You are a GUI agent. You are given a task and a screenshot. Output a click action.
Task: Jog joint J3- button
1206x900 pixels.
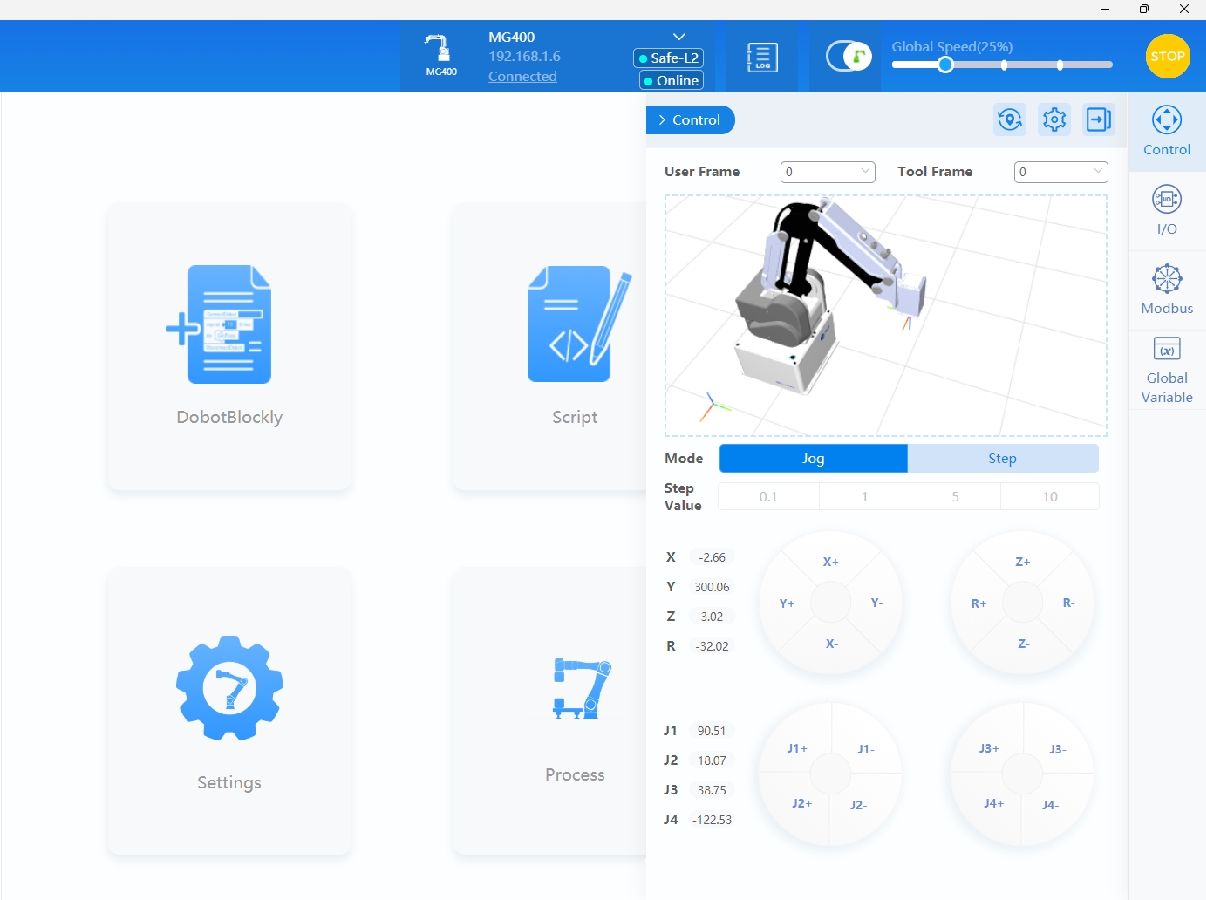(x=1057, y=749)
